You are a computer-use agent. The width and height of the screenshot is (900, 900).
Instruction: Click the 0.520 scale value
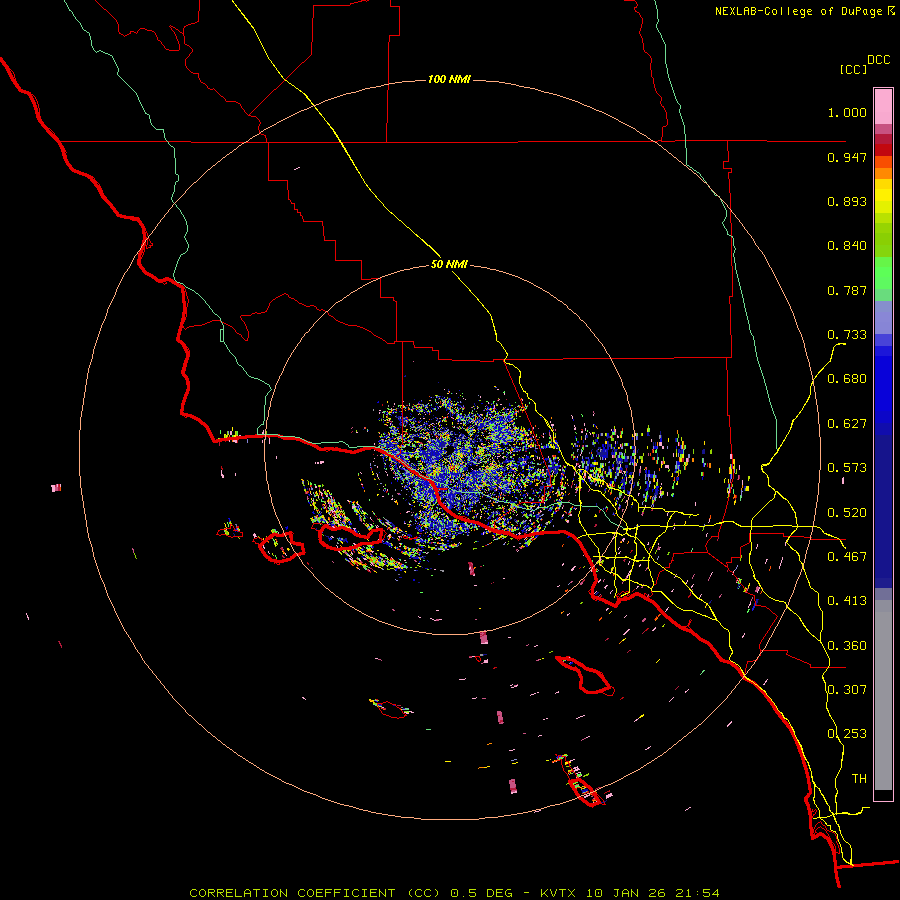click(847, 513)
